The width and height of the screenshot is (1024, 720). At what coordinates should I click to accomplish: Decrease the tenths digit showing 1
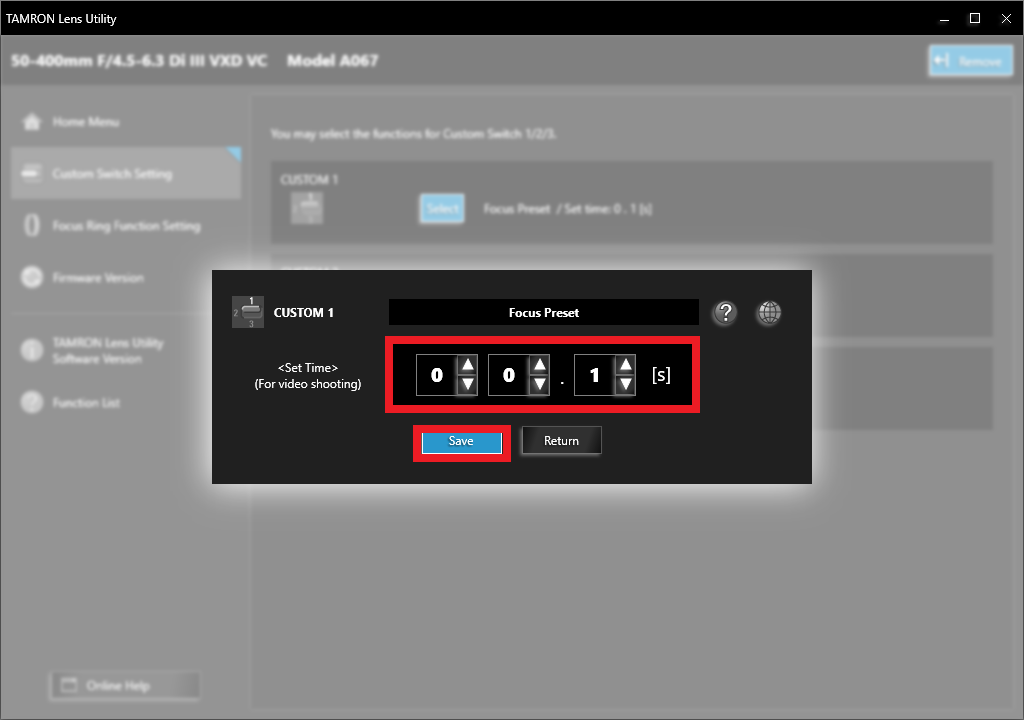[626, 385]
